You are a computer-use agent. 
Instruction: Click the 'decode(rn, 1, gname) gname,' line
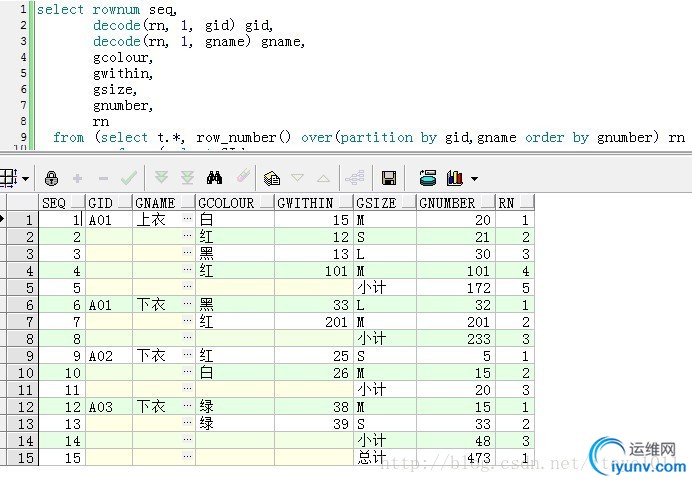(x=199, y=42)
